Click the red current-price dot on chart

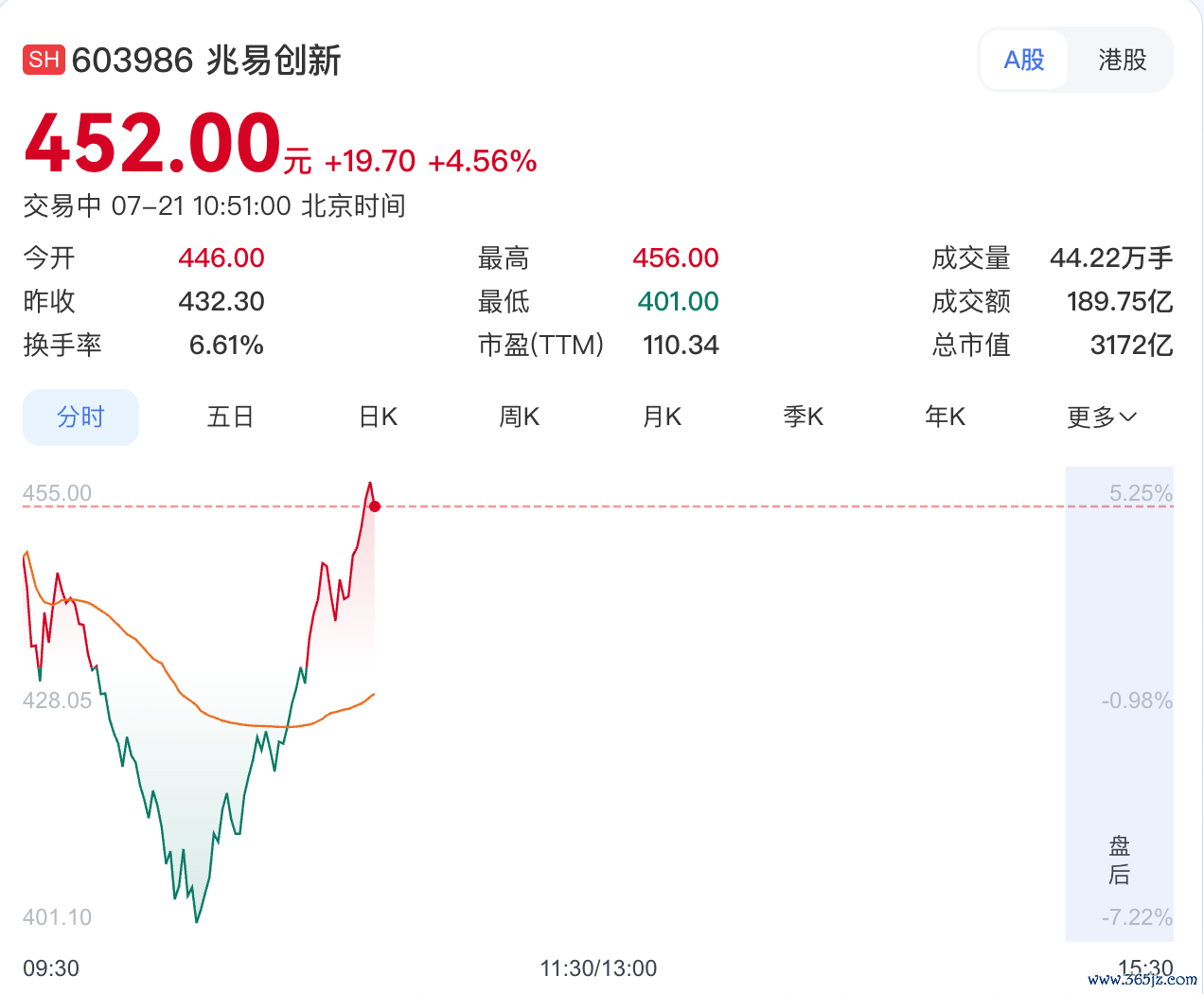375,506
